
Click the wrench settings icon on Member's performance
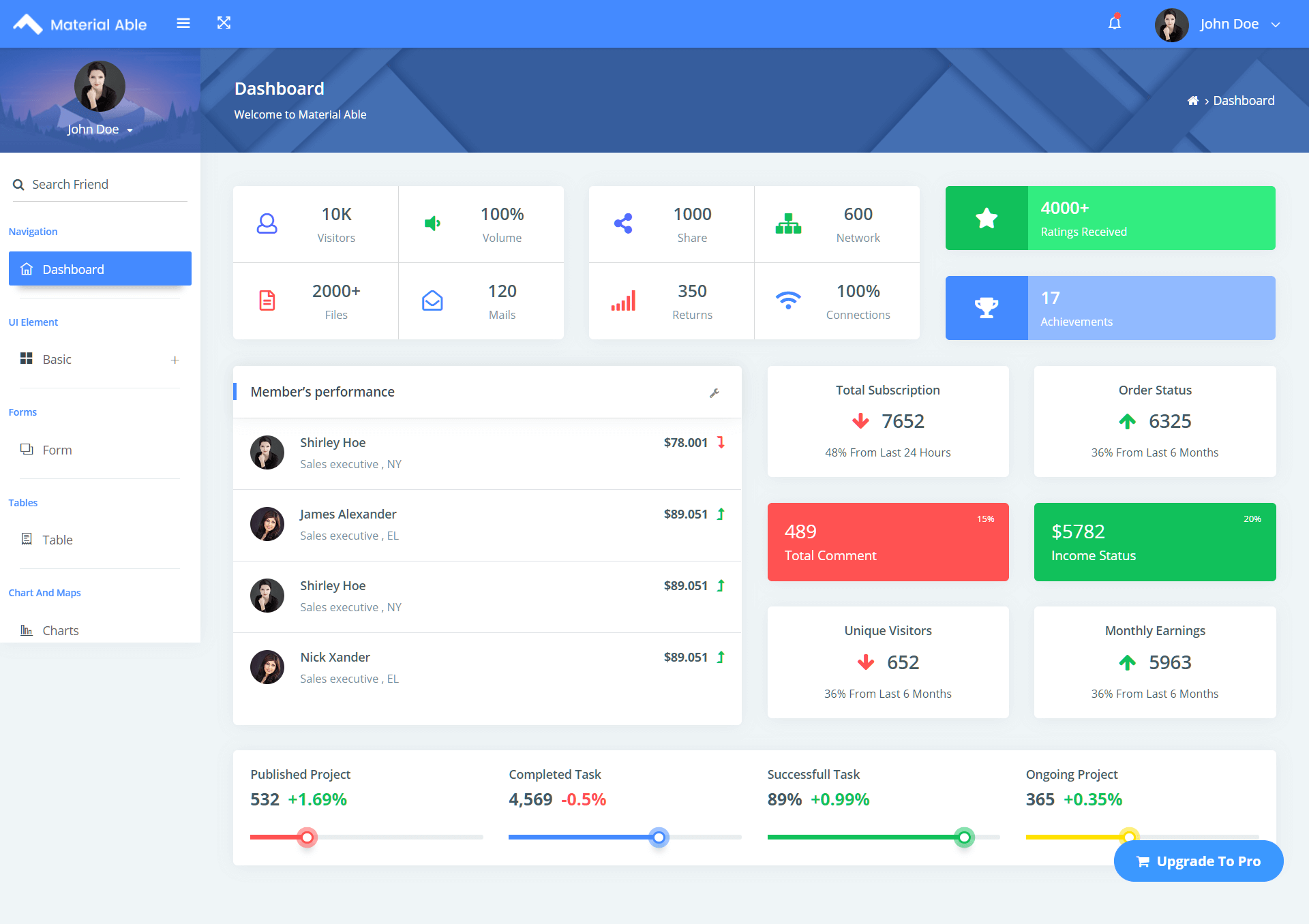pos(715,392)
